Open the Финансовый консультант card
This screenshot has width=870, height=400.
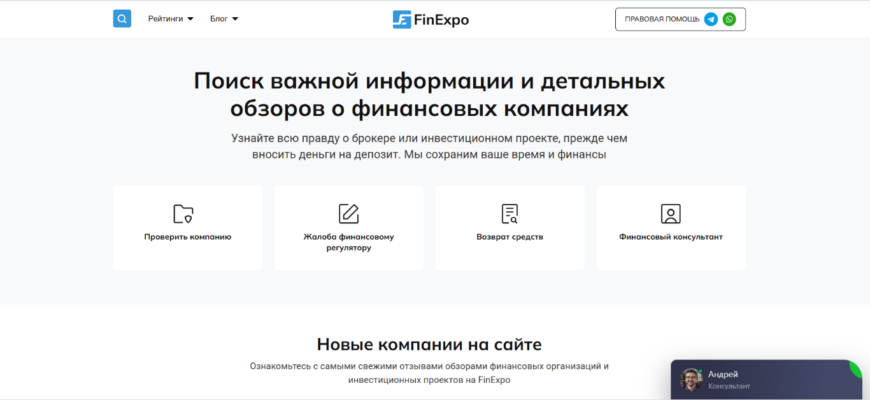pos(671,227)
